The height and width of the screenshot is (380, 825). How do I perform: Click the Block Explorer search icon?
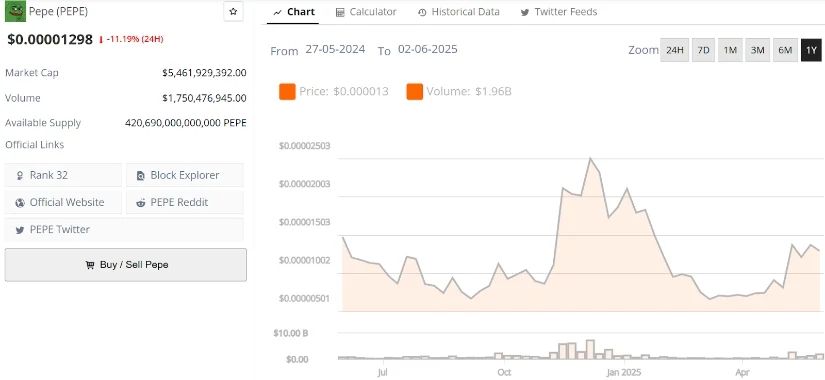140,176
